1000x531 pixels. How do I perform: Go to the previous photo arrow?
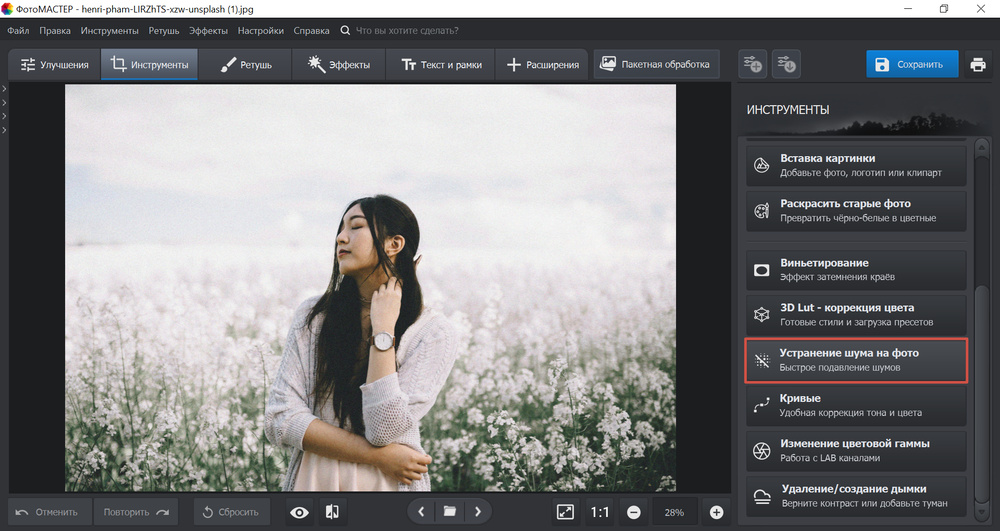click(x=421, y=512)
